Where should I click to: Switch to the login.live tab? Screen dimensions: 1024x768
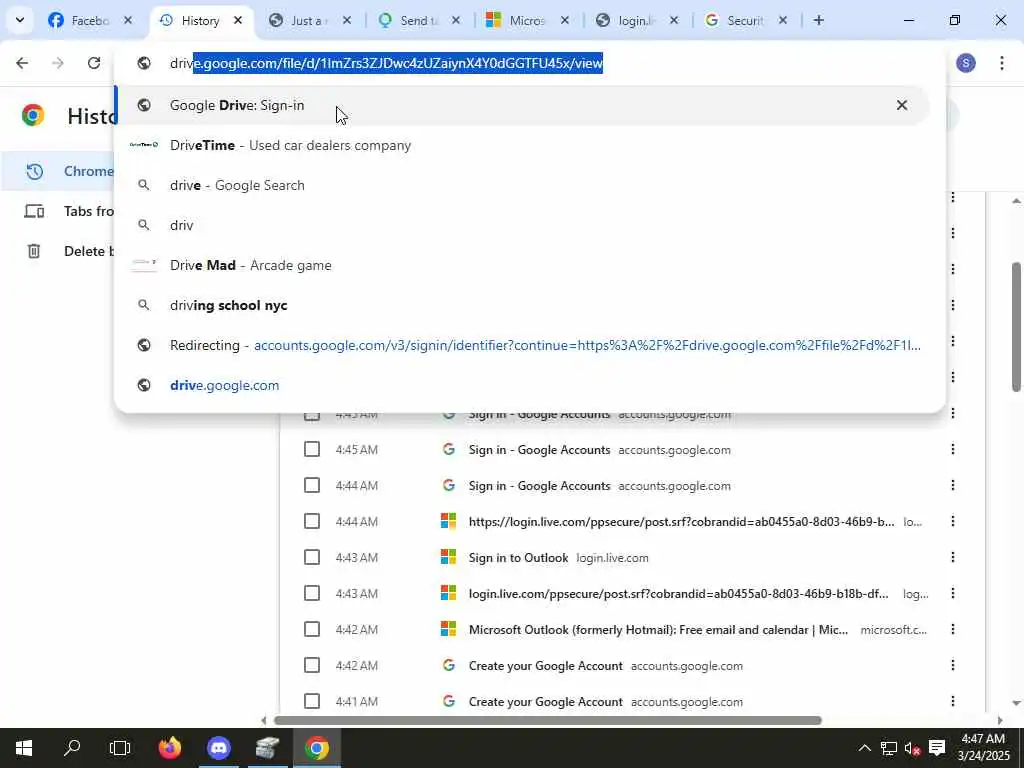point(637,20)
